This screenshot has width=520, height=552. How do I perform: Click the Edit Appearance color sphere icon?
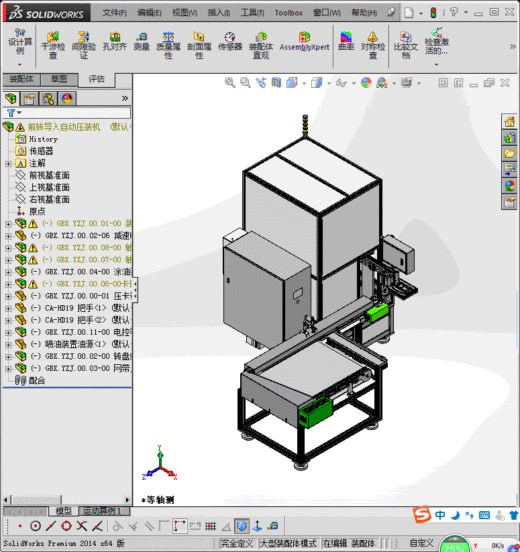[x=366, y=83]
